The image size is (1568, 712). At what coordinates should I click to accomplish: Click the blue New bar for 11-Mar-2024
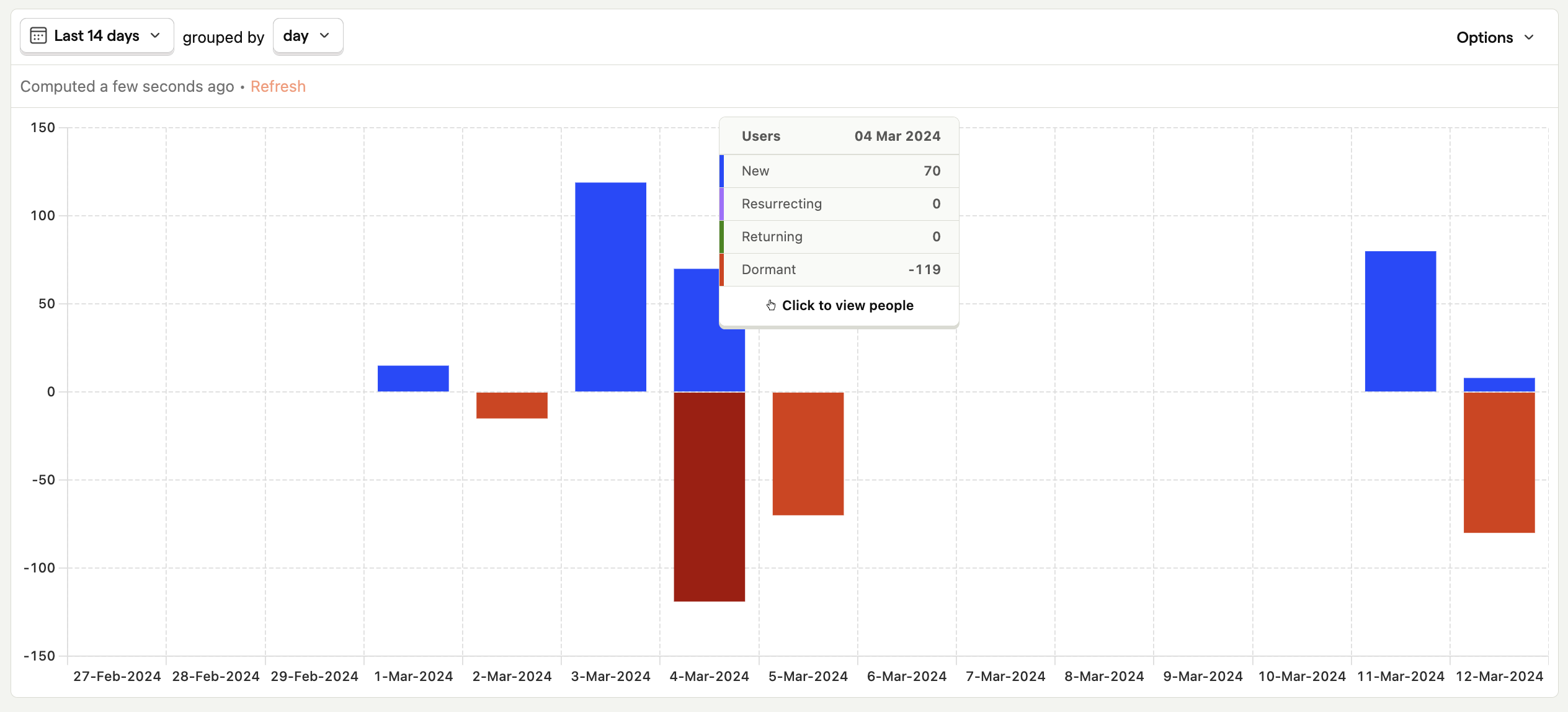click(1401, 321)
